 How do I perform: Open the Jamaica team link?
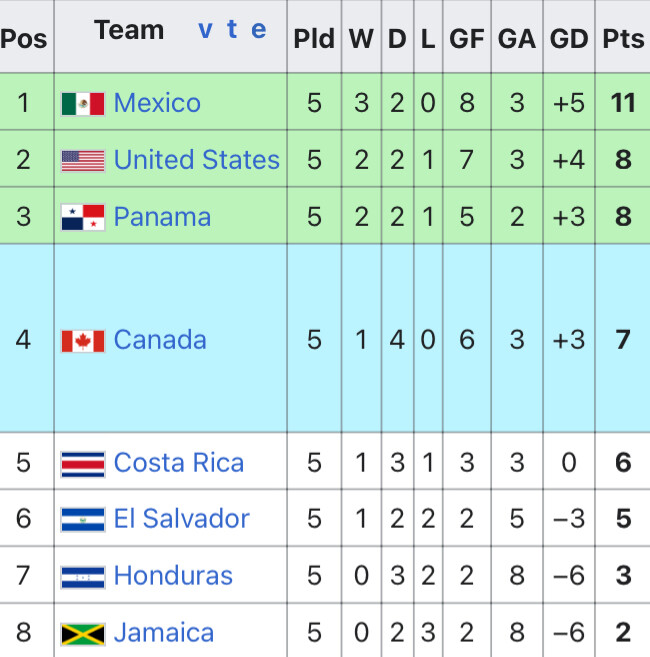tap(164, 633)
